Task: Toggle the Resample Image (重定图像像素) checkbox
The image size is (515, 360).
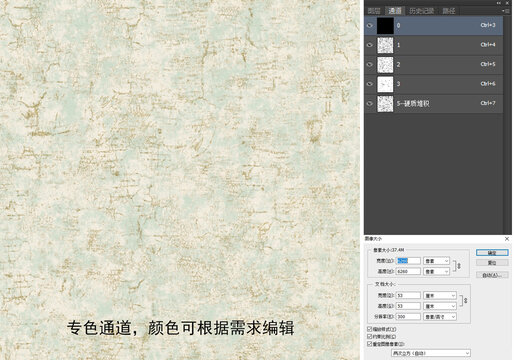Action: (369, 344)
